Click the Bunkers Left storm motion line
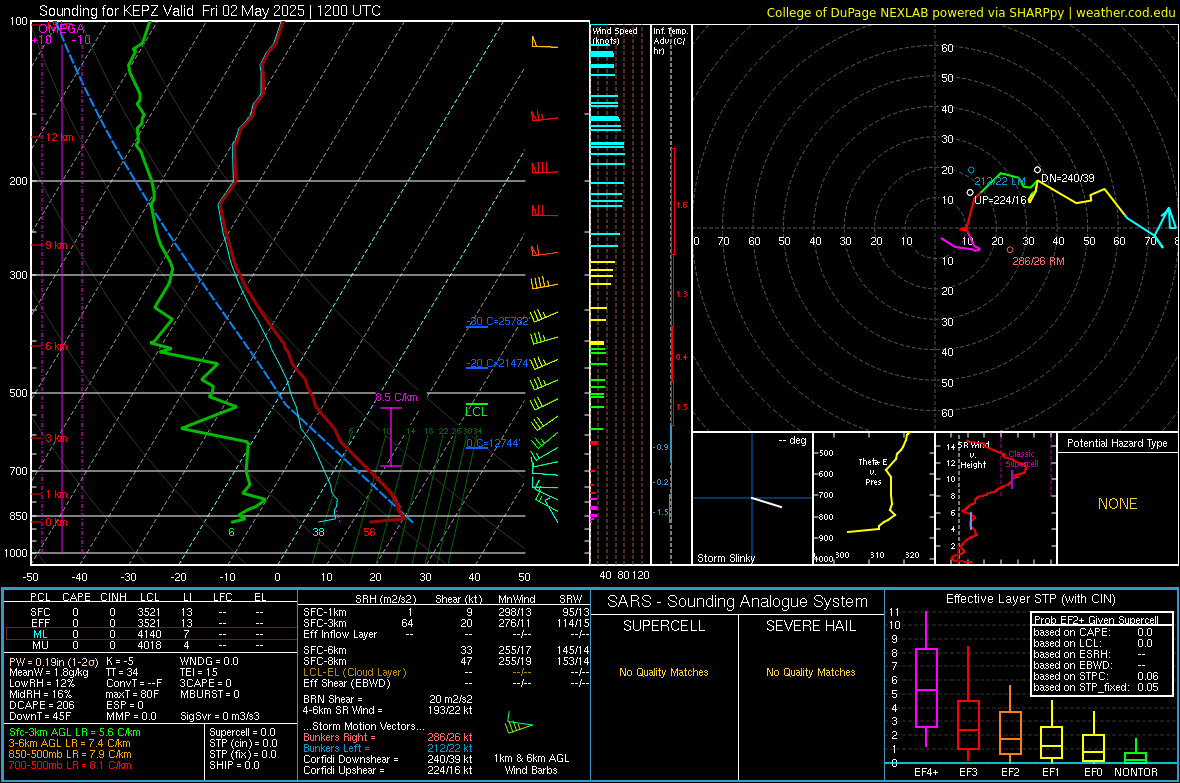This screenshot has width=1180, height=783. pos(388,748)
